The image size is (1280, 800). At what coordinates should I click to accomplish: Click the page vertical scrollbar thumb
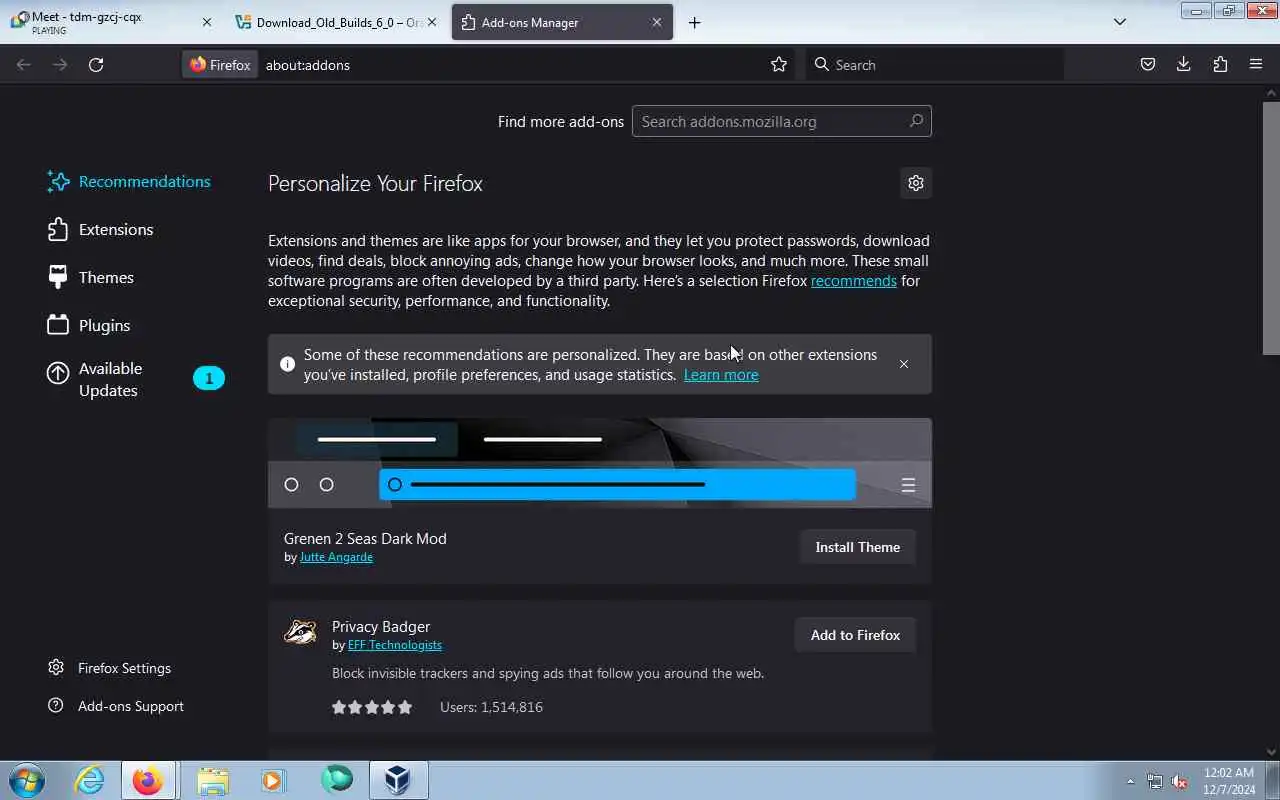(x=1271, y=228)
